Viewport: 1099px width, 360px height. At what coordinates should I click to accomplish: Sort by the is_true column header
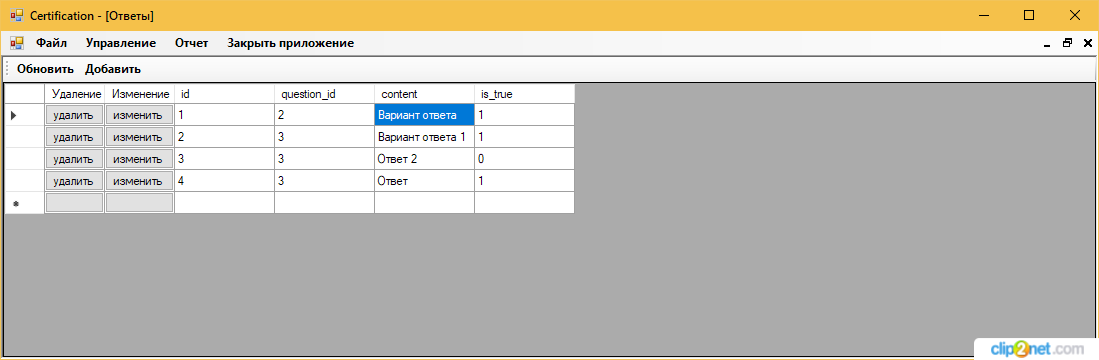pos(525,94)
